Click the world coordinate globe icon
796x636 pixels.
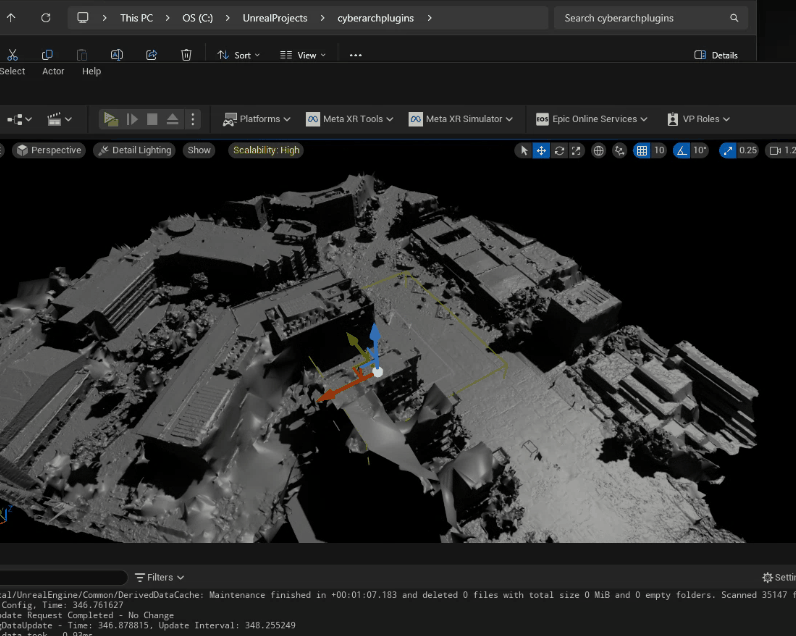(599, 150)
